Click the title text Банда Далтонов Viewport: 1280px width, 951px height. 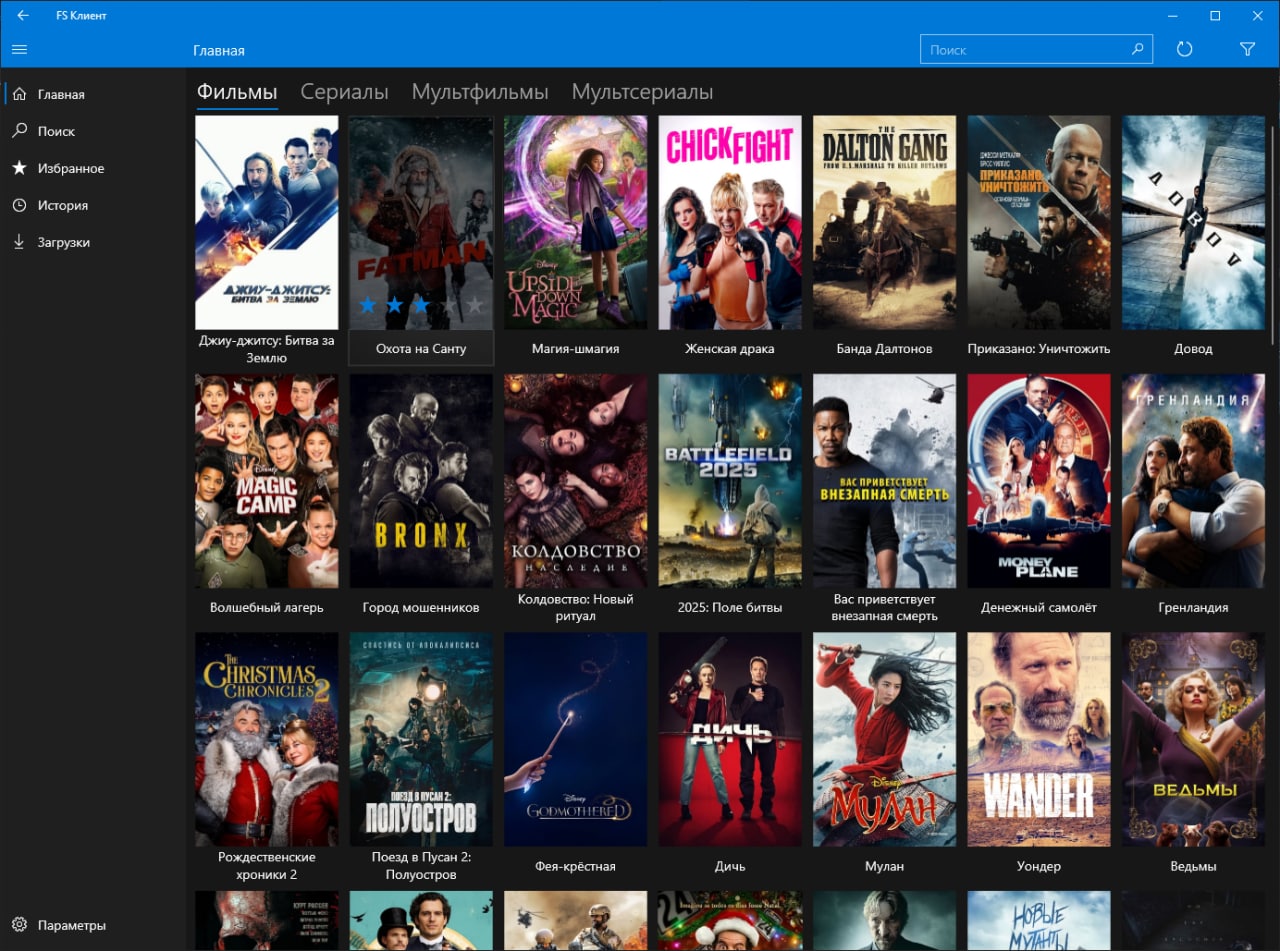884,349
